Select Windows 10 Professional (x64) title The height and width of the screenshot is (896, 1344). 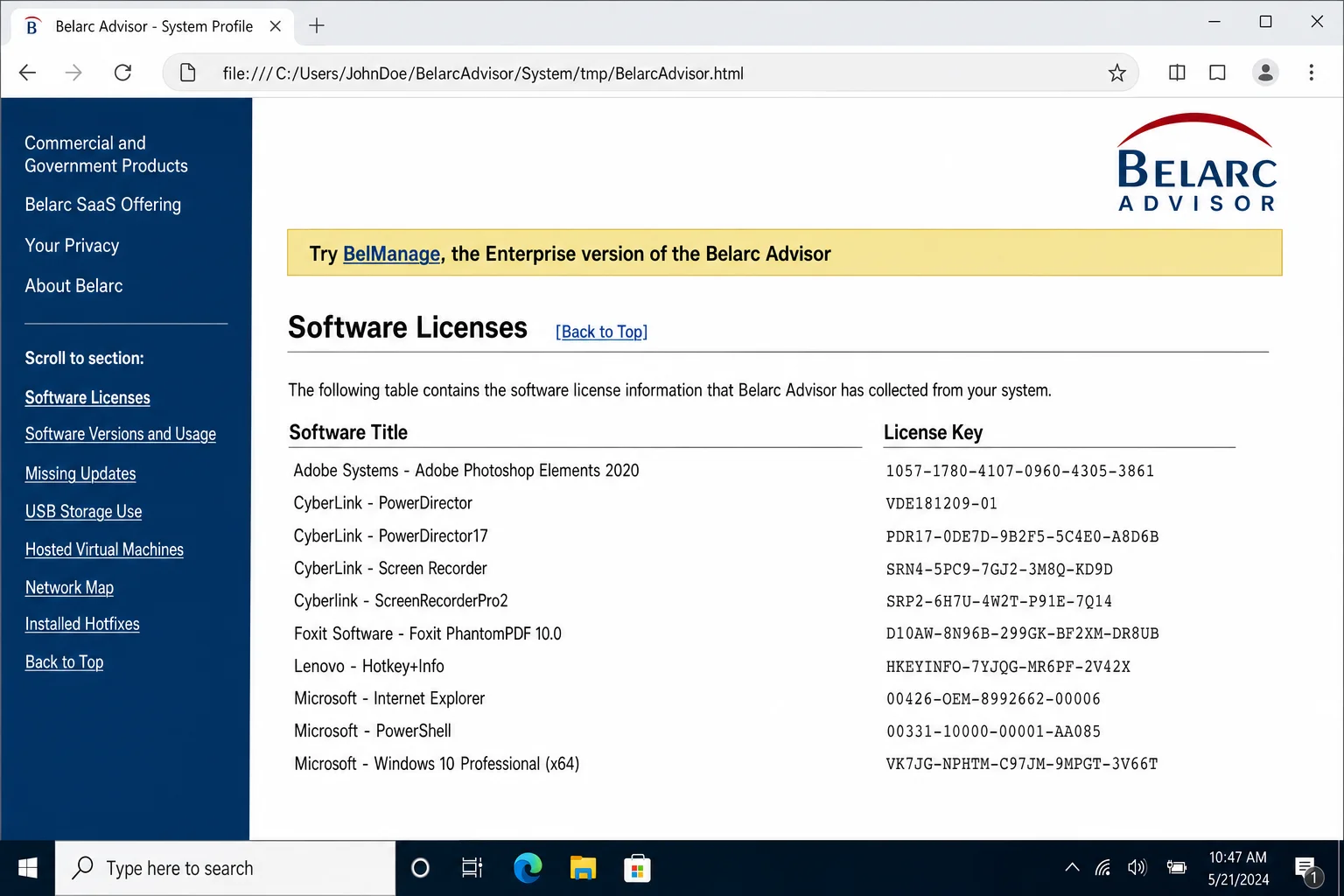tap(437, 764)
